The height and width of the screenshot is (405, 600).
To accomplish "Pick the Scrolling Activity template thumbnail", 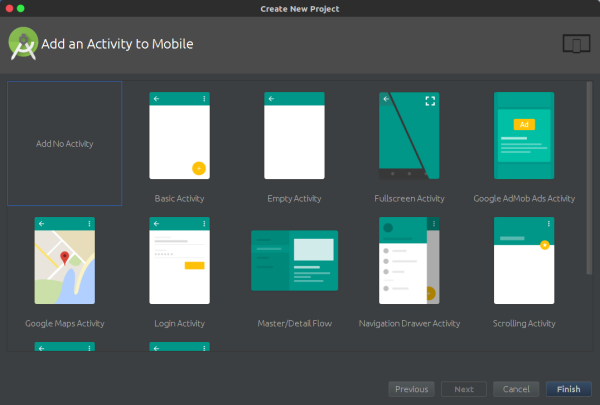I will tap(524, 261).
